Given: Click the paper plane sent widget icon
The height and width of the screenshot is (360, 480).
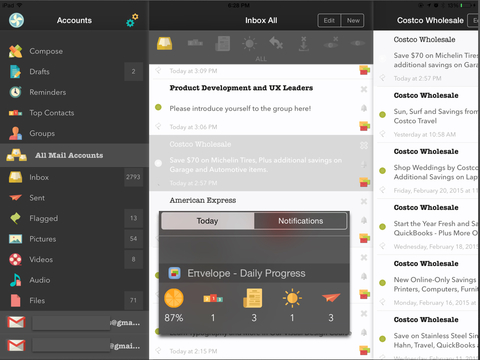Looking at the screenshot, I should coord(331,297).
